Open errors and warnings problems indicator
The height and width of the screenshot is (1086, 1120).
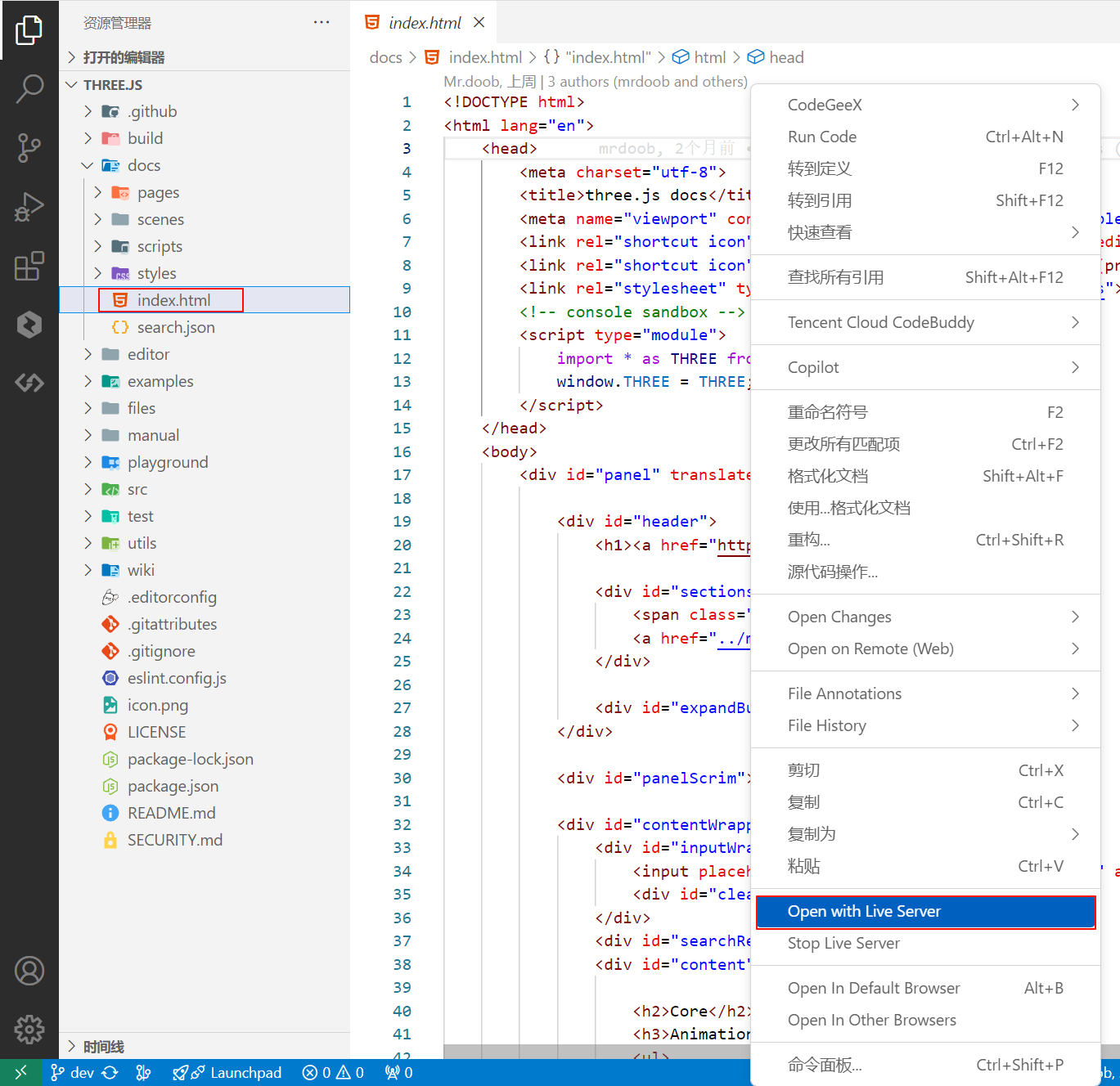[x=333, y=1072]
